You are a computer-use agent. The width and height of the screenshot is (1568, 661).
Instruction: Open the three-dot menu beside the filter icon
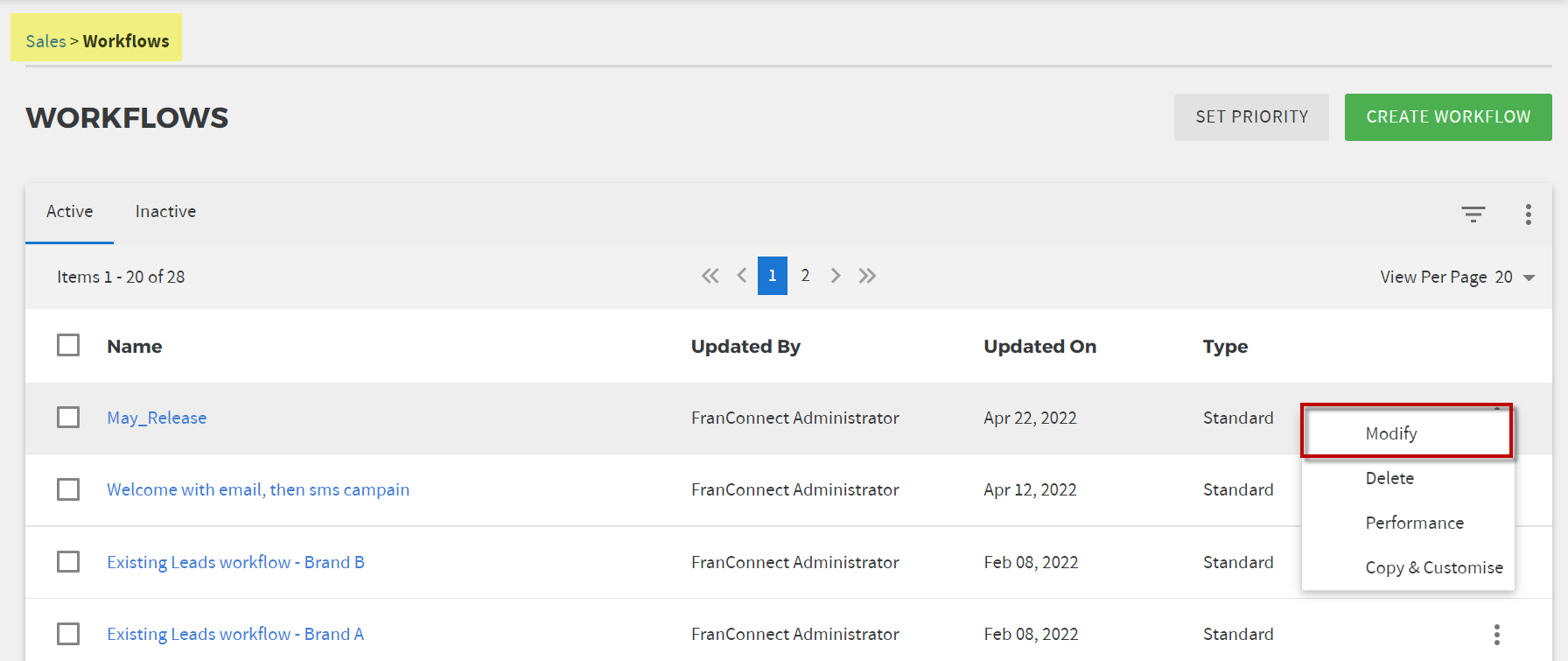[1529, 214]
